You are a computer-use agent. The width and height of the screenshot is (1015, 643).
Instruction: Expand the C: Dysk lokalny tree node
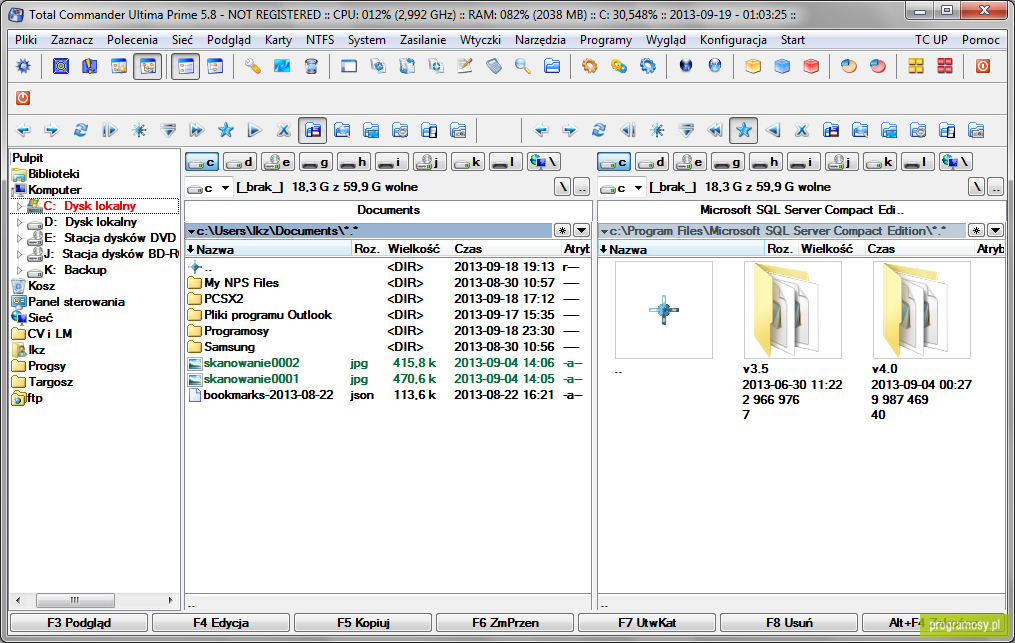[x=19, y=206]
